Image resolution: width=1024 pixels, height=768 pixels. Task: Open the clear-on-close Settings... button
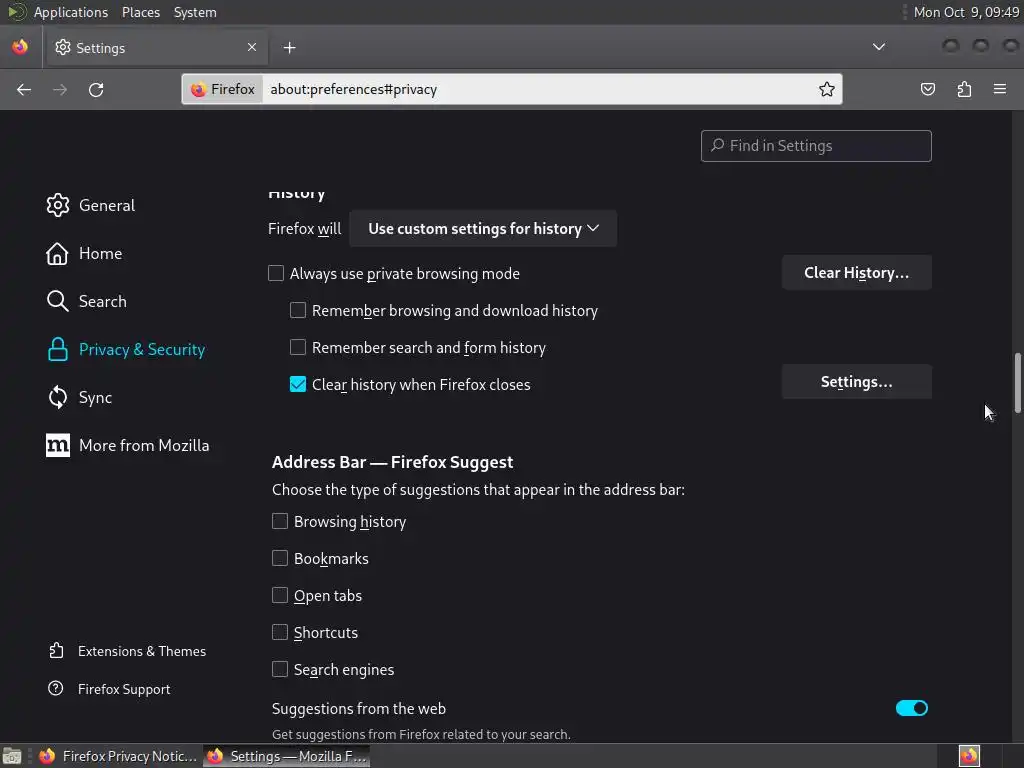[x=856, y=382]
